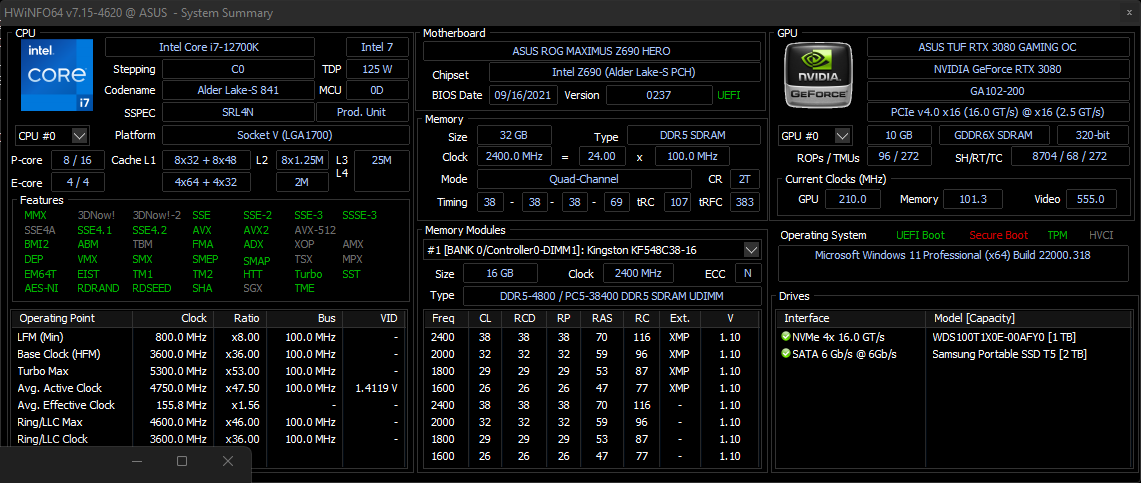Click the red Secure Boot status label
The height and width of the screenshot is (483, 1141).
998,235
